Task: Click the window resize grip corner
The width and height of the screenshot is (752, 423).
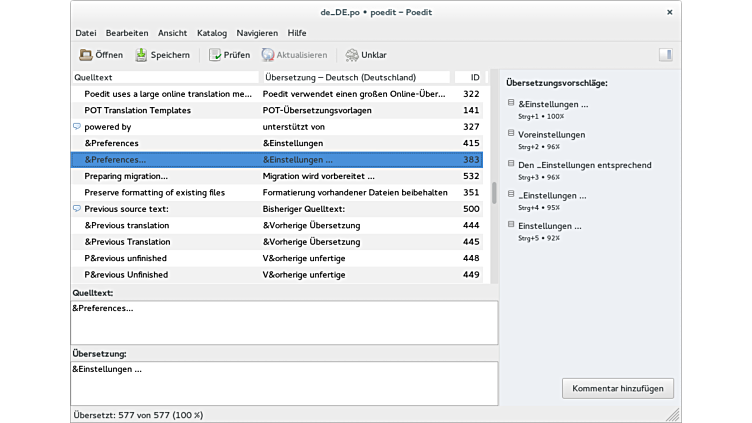Action: tap(673, 414)
